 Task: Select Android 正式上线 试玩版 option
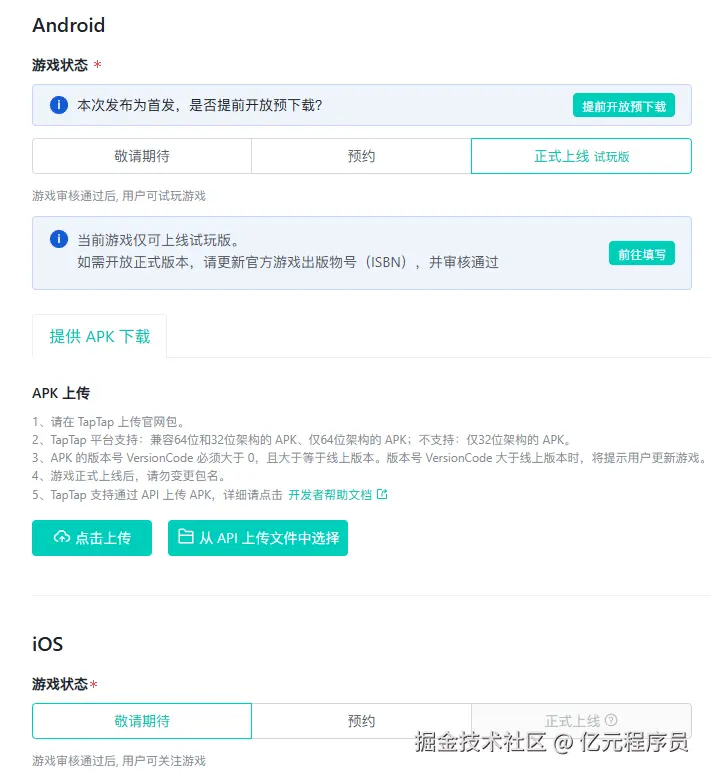point(581,156)
